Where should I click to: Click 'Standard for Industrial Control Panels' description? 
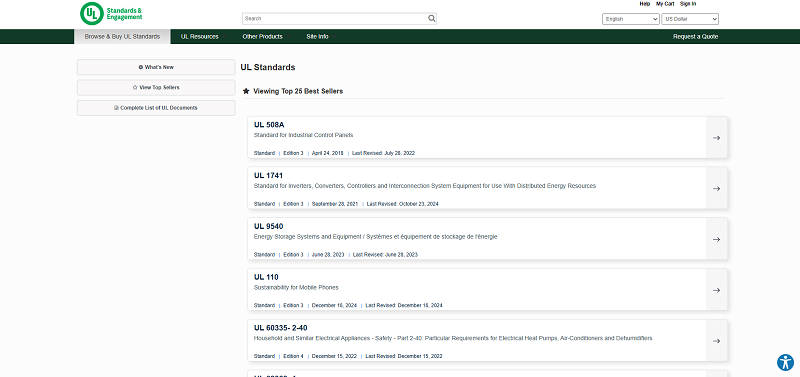(303, 135)
